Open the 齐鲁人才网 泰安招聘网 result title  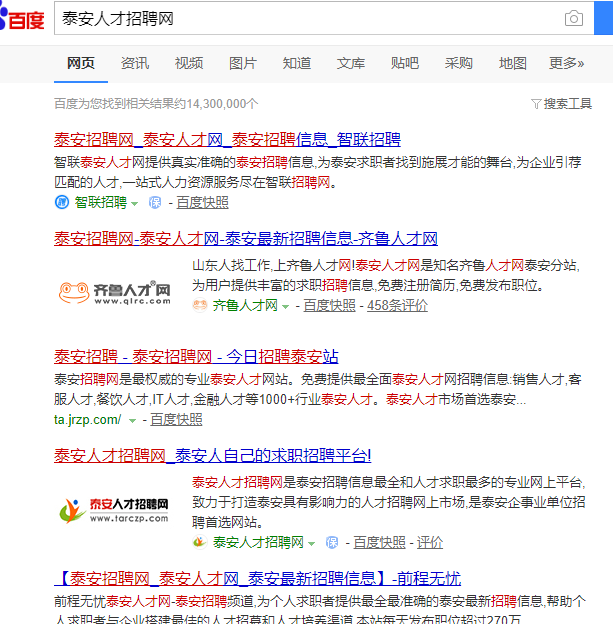(x=246, y=239)
